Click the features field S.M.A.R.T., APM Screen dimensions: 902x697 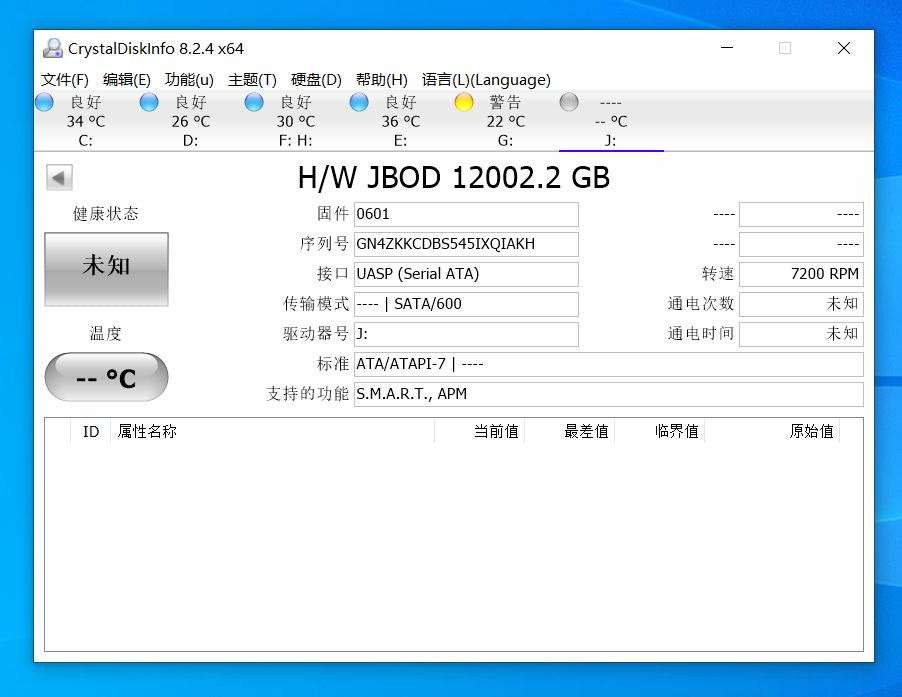[609, 394]
